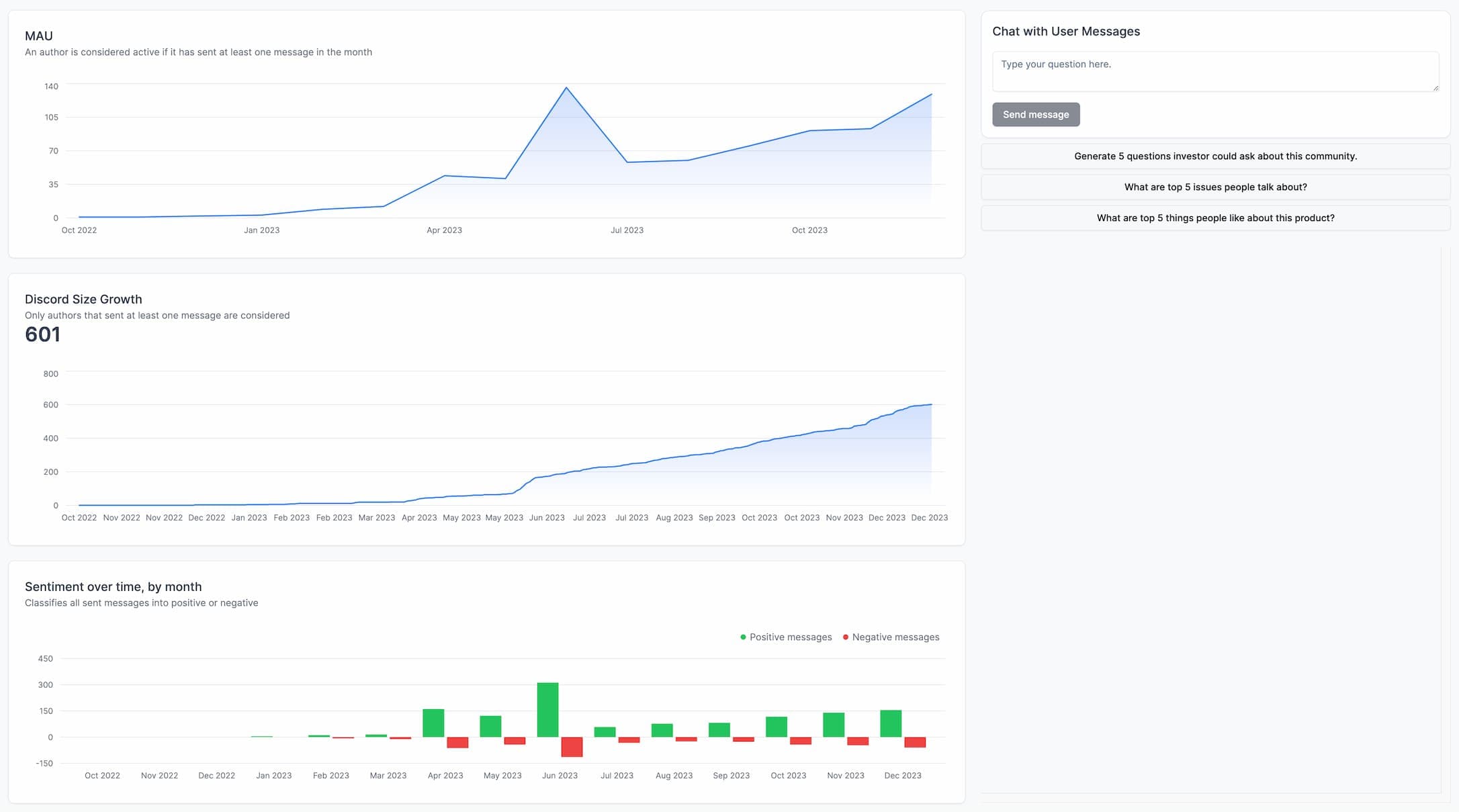The width and height of the screenshot is (1459, 812).
Task: Click the textarea resize handle
Action: pos(1435,88)
